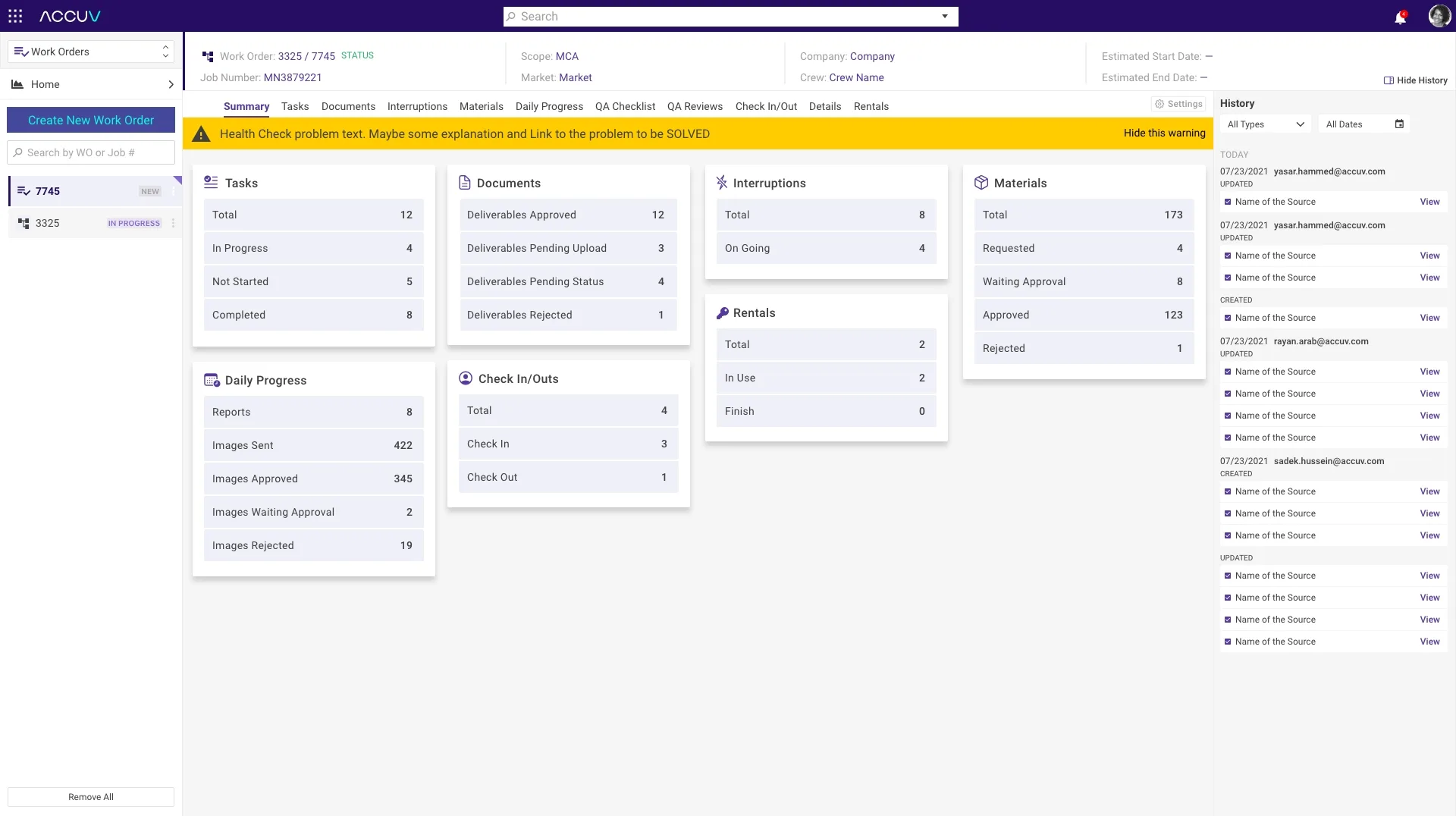Toggle first Name of the Source checkbox under rayan.arab
The height and width of the screenshot is (816, 1456).
[x=1228, y=372]
